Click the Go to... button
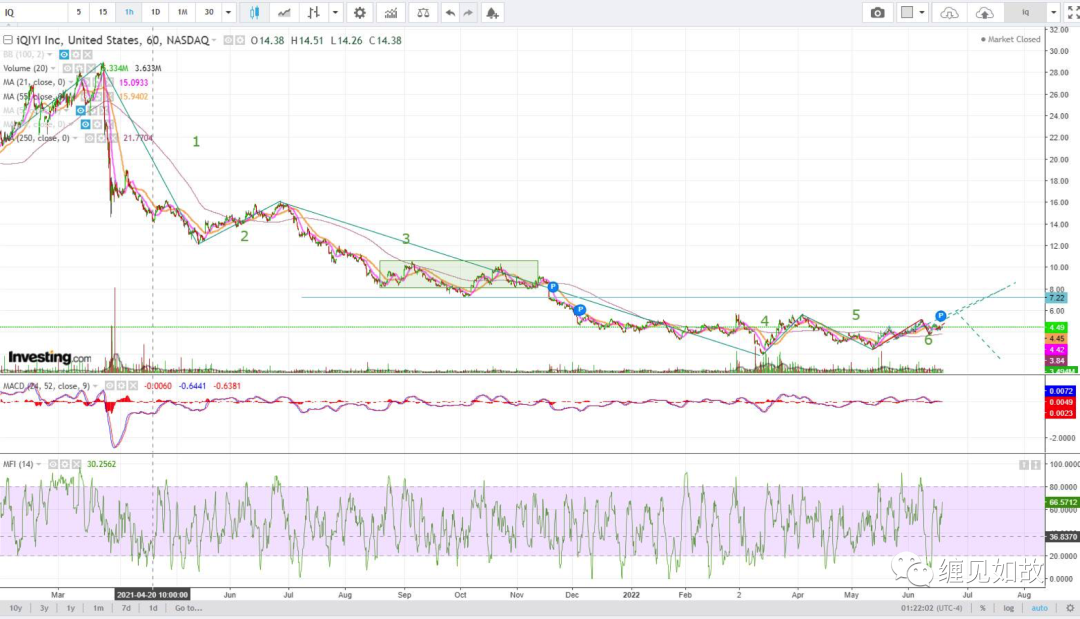 [188, 608]
